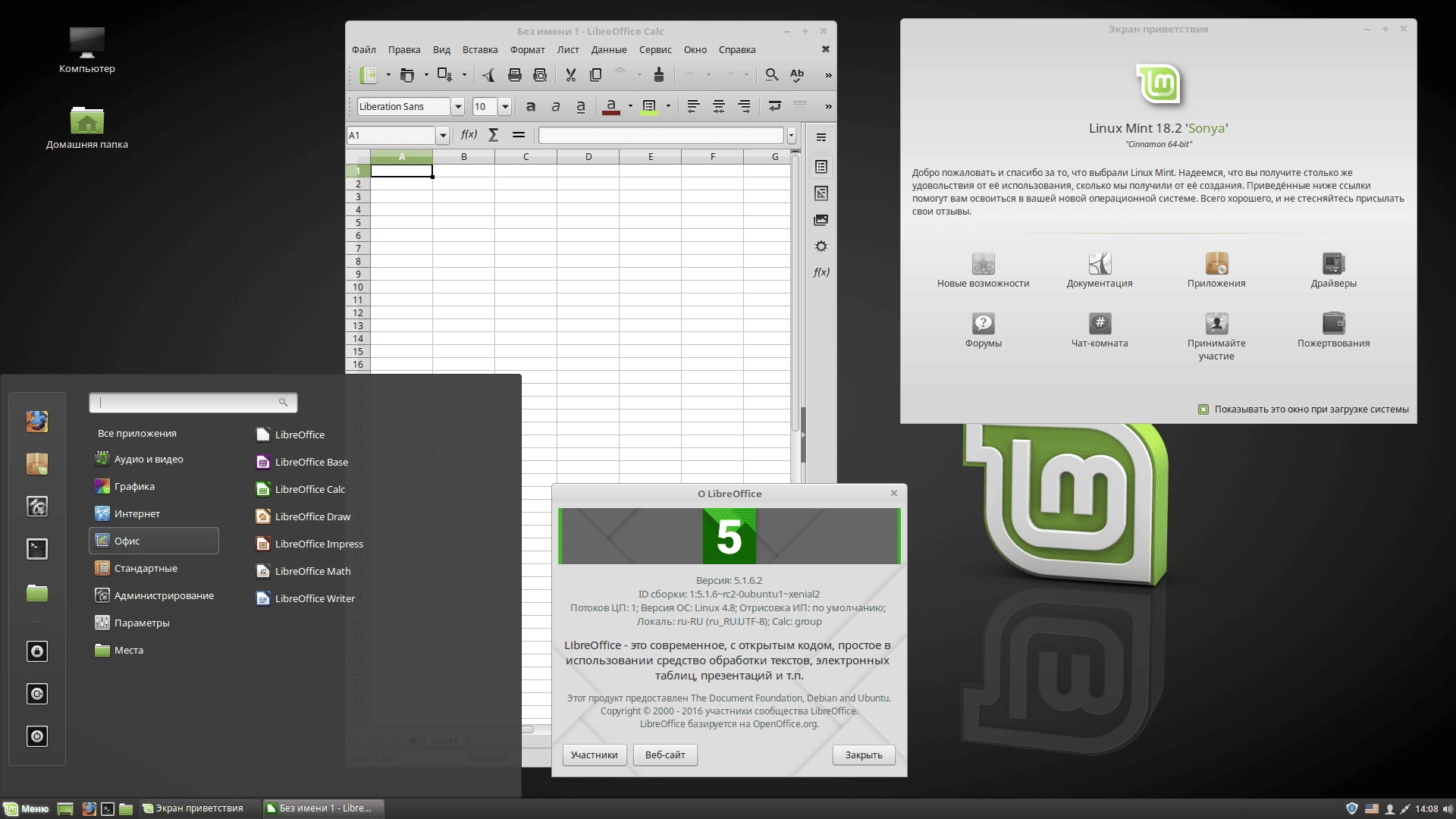
Task: Open the Font size dropdown in Calc
Action: pyautogui.click(x=505, y=107)
